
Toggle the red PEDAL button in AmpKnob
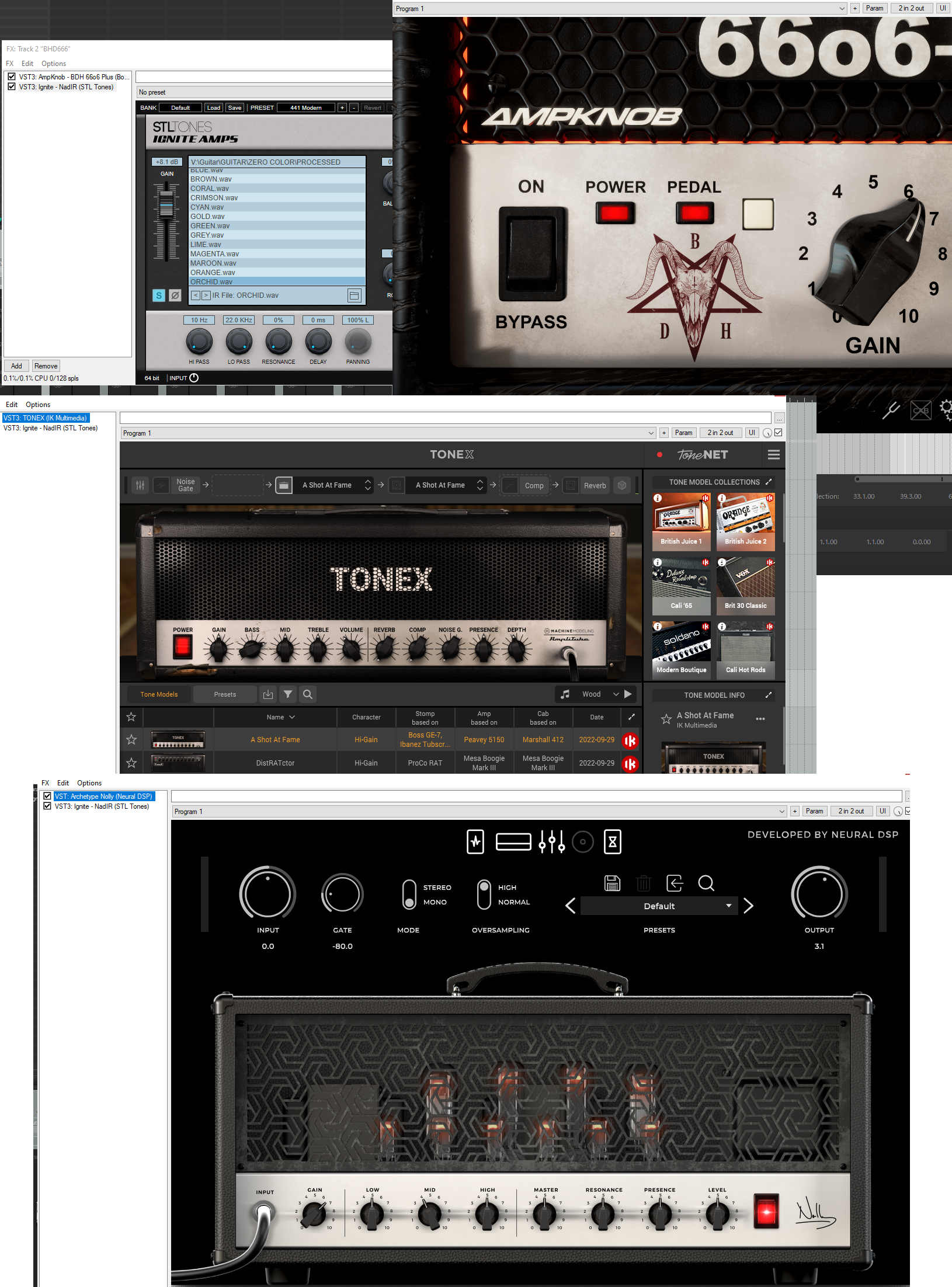tap(694, 213)
